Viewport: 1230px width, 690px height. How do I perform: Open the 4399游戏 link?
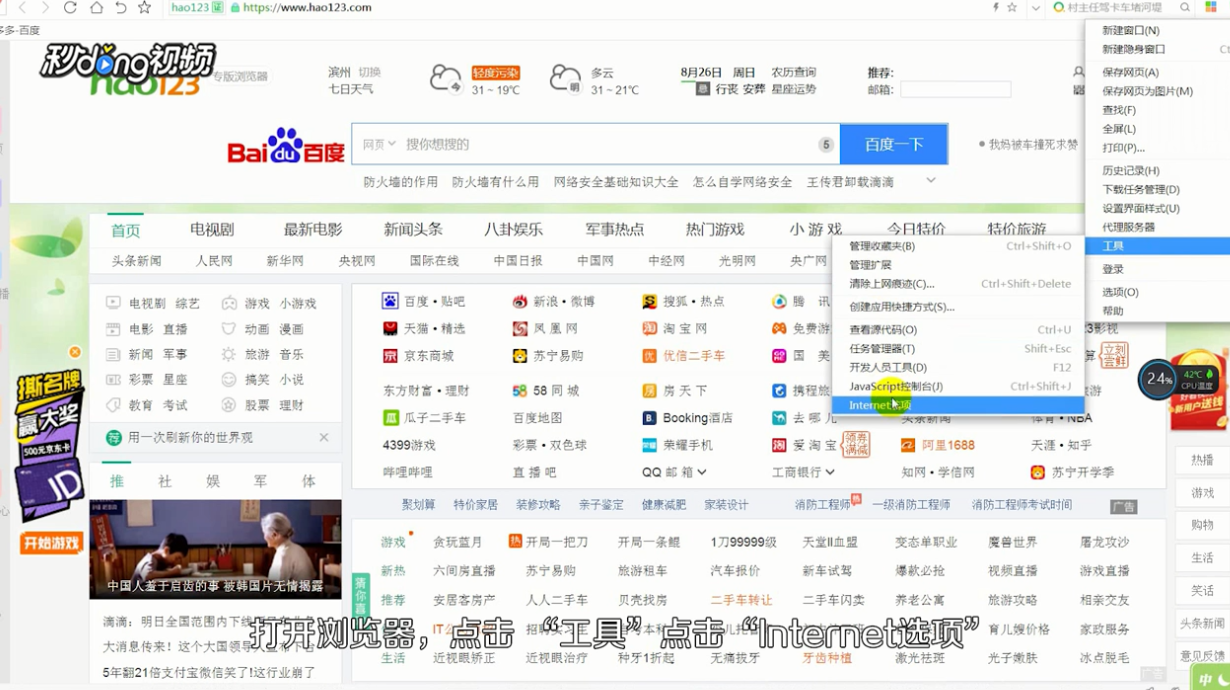pyautogui.click(x=409, y=445)
